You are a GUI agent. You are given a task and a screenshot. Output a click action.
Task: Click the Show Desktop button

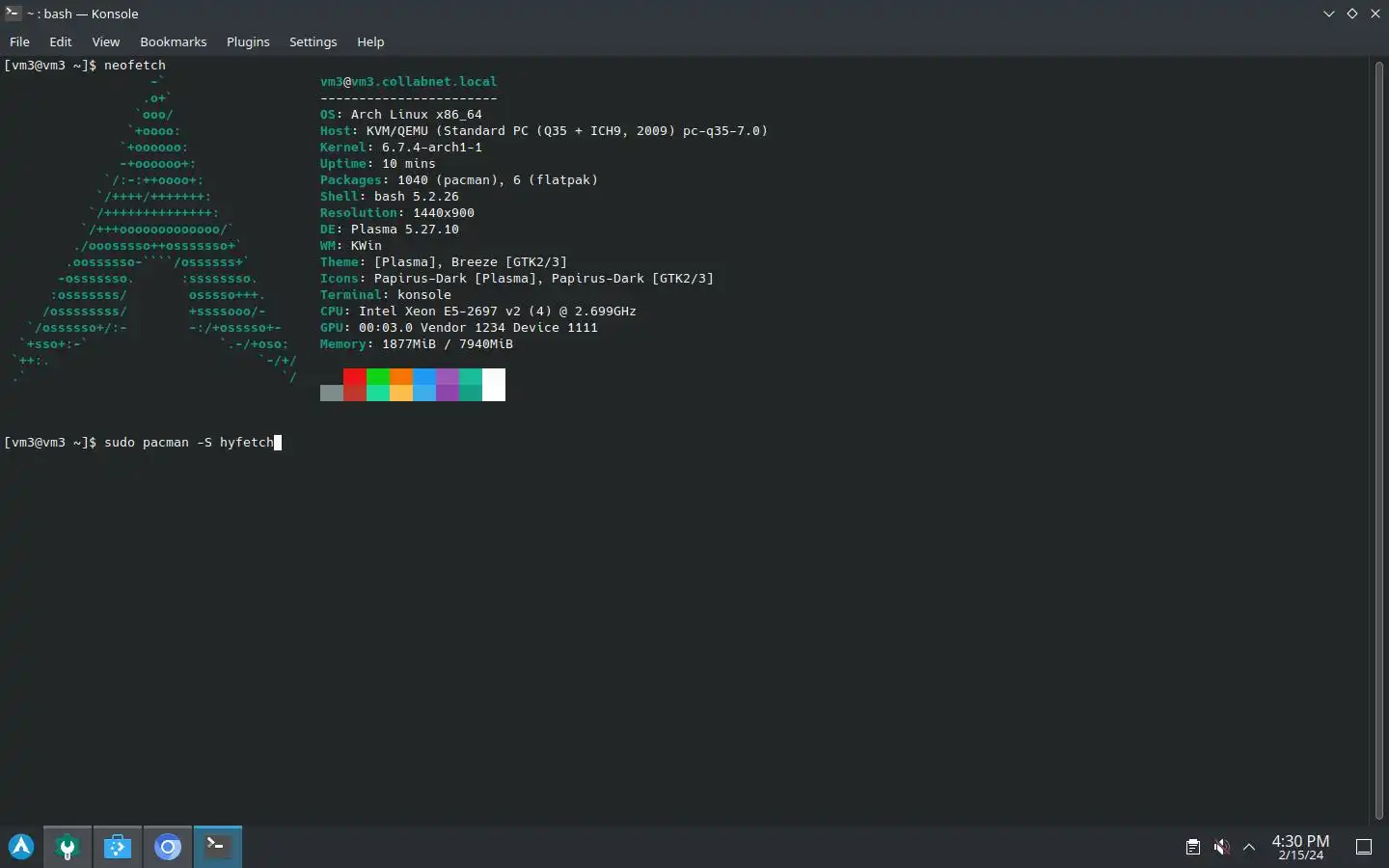pos(1364,847)
